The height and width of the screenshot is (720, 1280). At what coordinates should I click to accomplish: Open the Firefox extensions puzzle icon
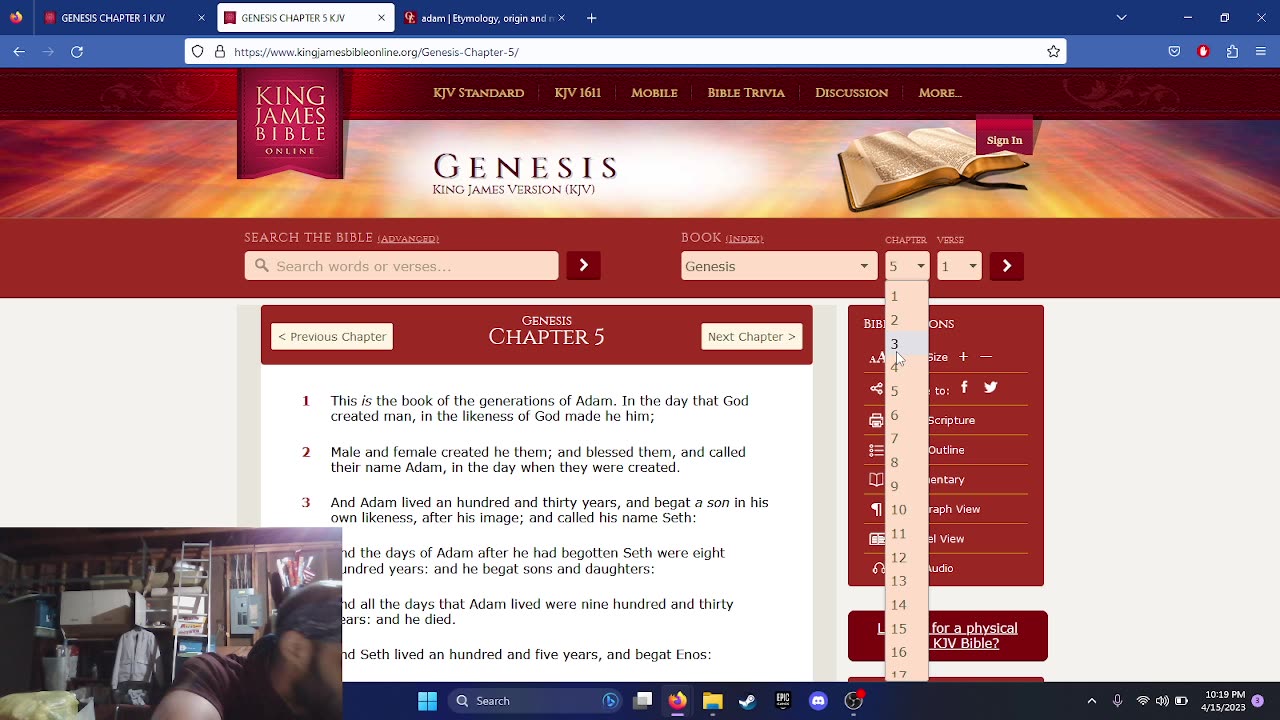[x=1232, y=51]
